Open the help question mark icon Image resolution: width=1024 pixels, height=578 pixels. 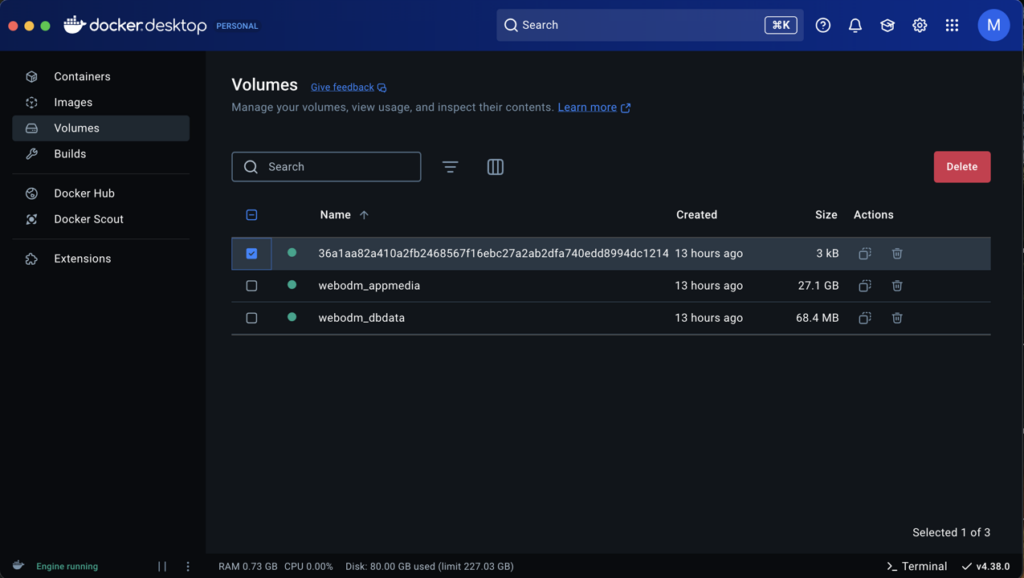pyautogui.click(x=823, y=25)
